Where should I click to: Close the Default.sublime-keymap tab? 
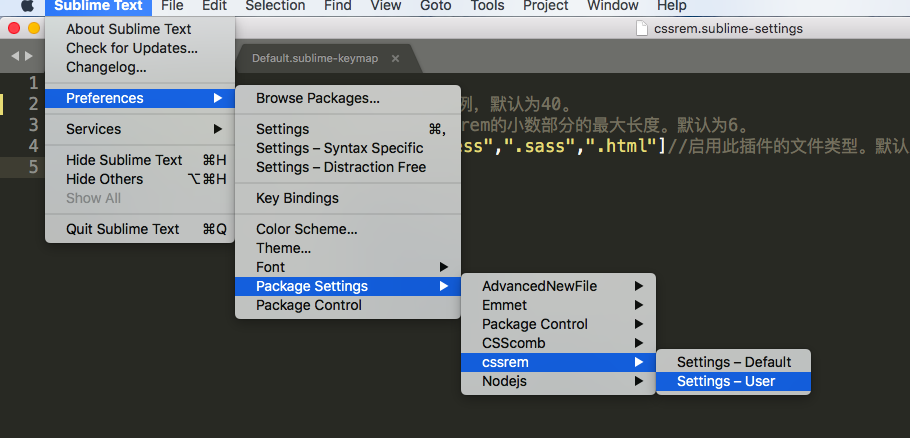tap(395, 59)
